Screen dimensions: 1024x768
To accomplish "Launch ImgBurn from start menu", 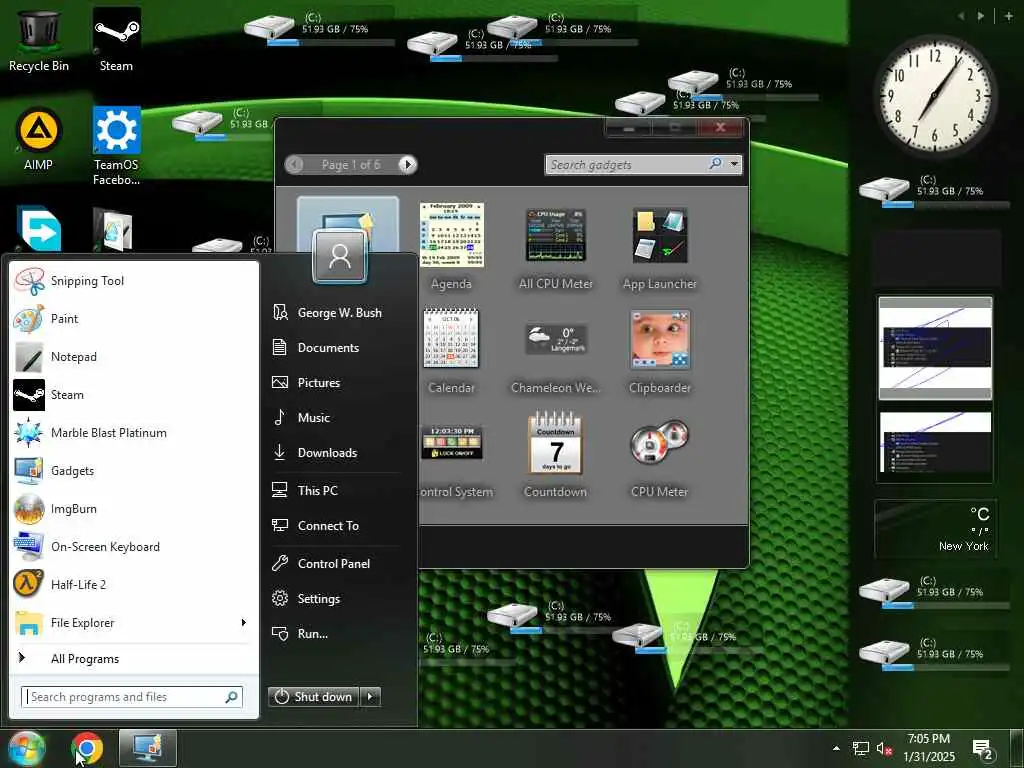I will pyautogui.click(x=134, y=509).
